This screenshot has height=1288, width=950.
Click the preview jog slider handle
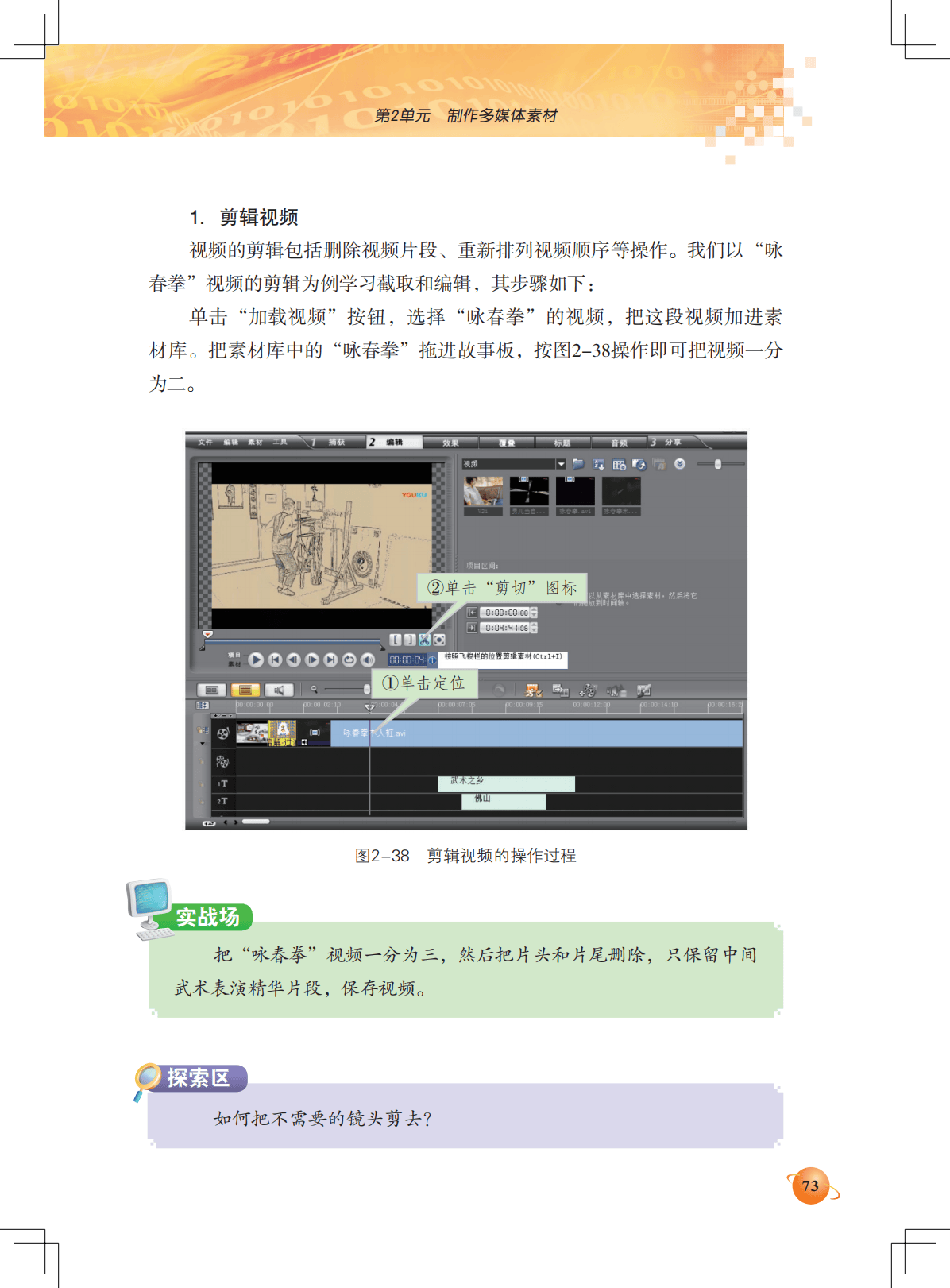(x=207, y=635)
